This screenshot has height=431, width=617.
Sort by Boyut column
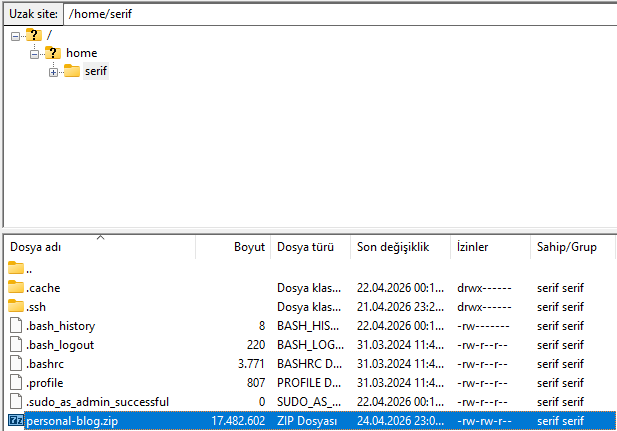click(x=233, y=247)
